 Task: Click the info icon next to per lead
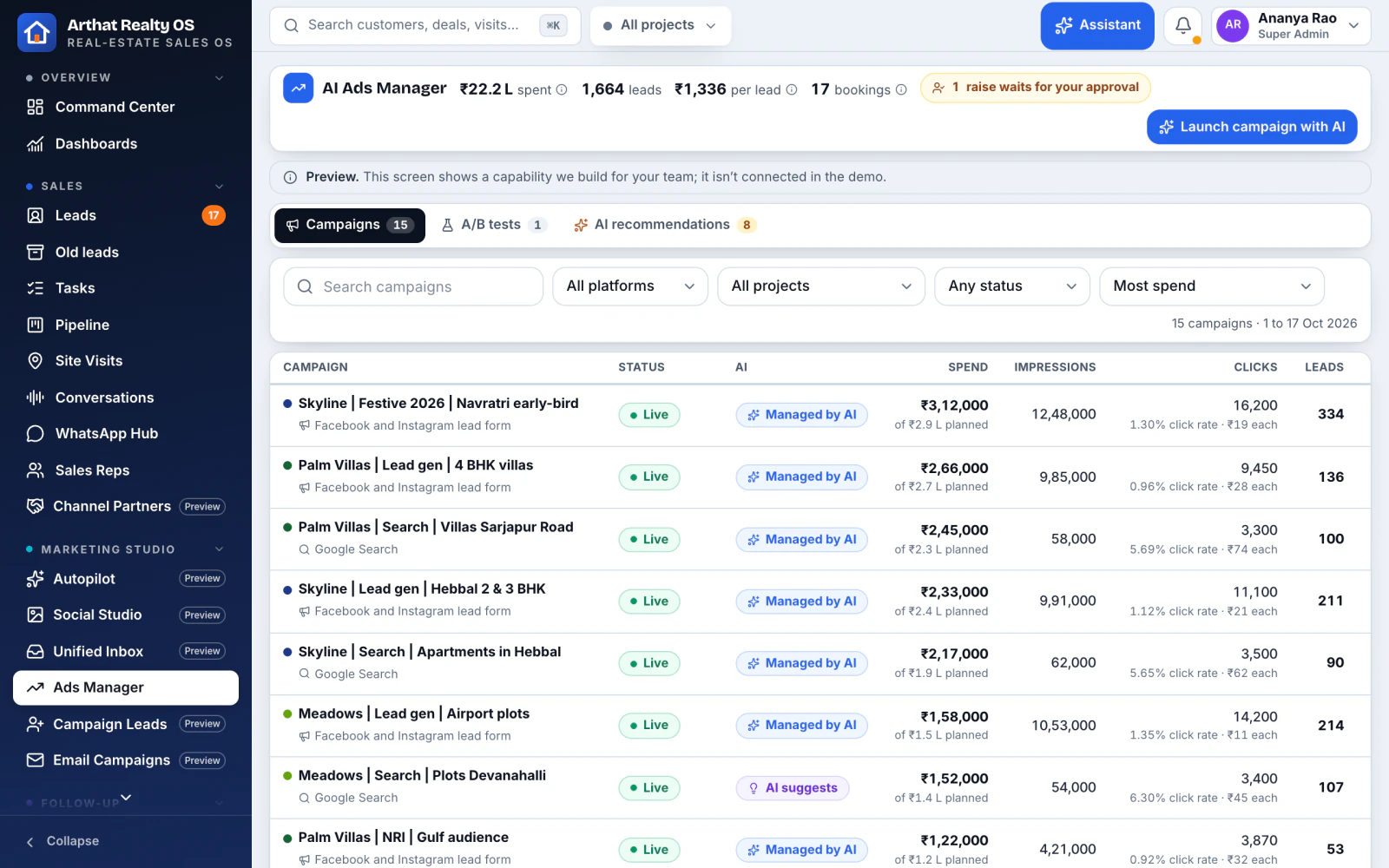pyautogui.click(x=792, y=89)
